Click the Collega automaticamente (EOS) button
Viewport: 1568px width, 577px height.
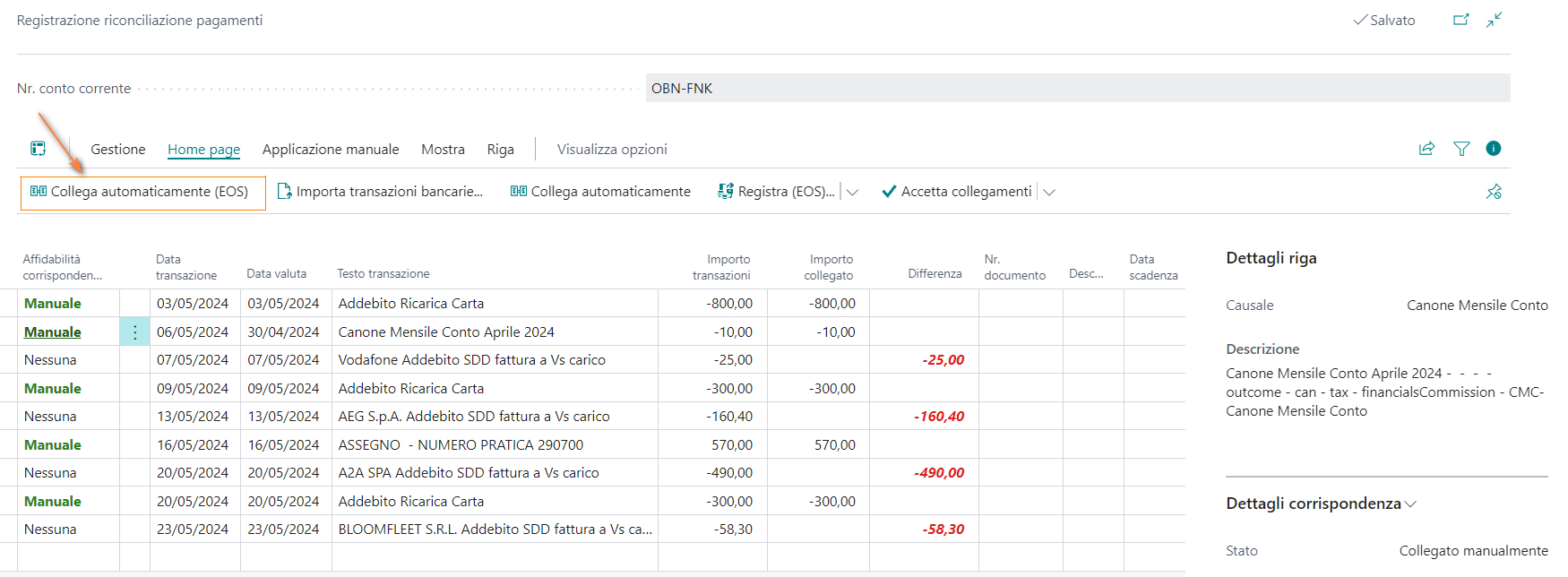pyautogui.click(x=143, y=193)
